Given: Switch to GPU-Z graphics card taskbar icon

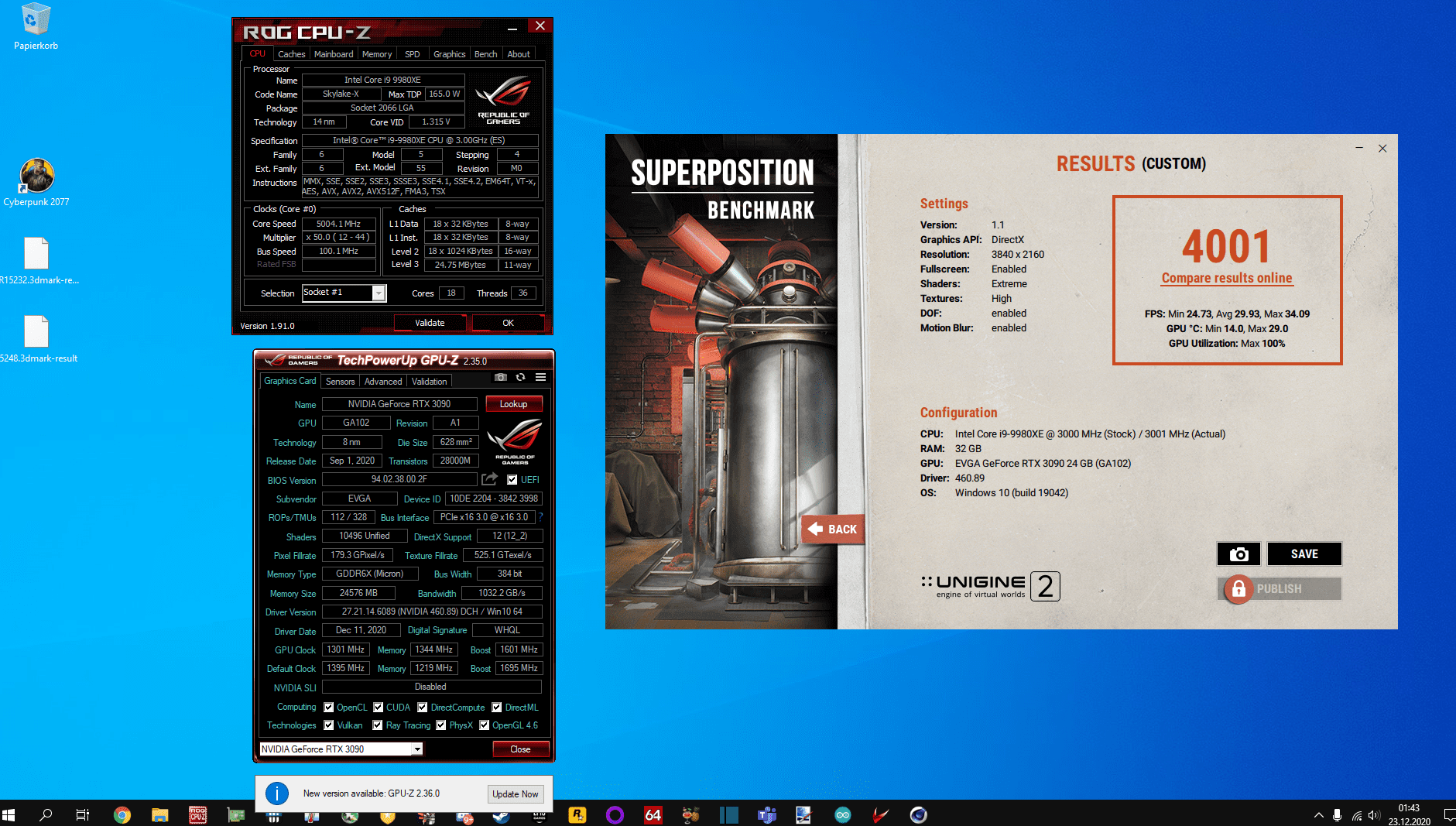Looking at the screenshot, I should coord(235,814).
